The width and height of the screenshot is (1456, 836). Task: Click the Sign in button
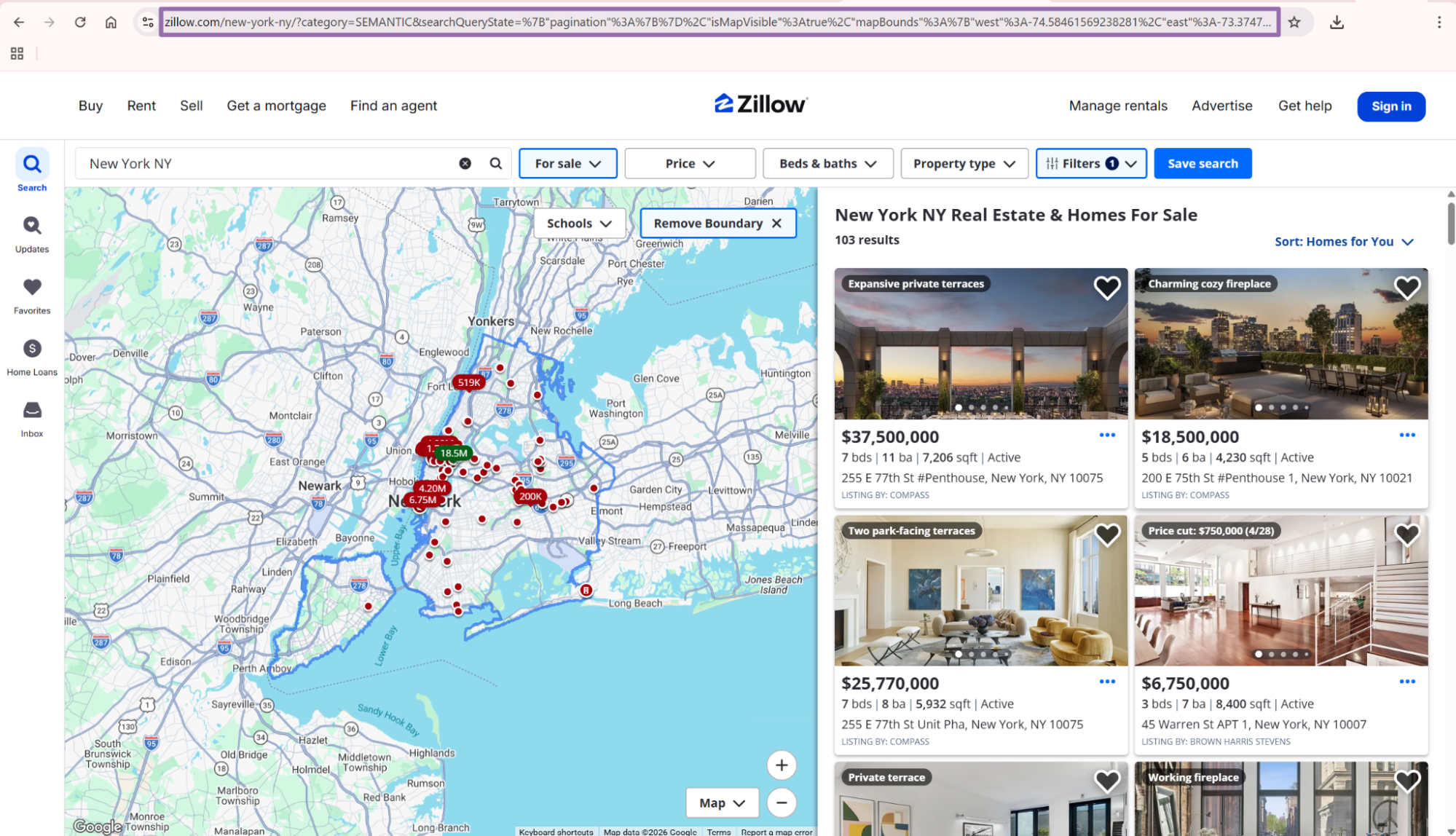(1391, 106)
